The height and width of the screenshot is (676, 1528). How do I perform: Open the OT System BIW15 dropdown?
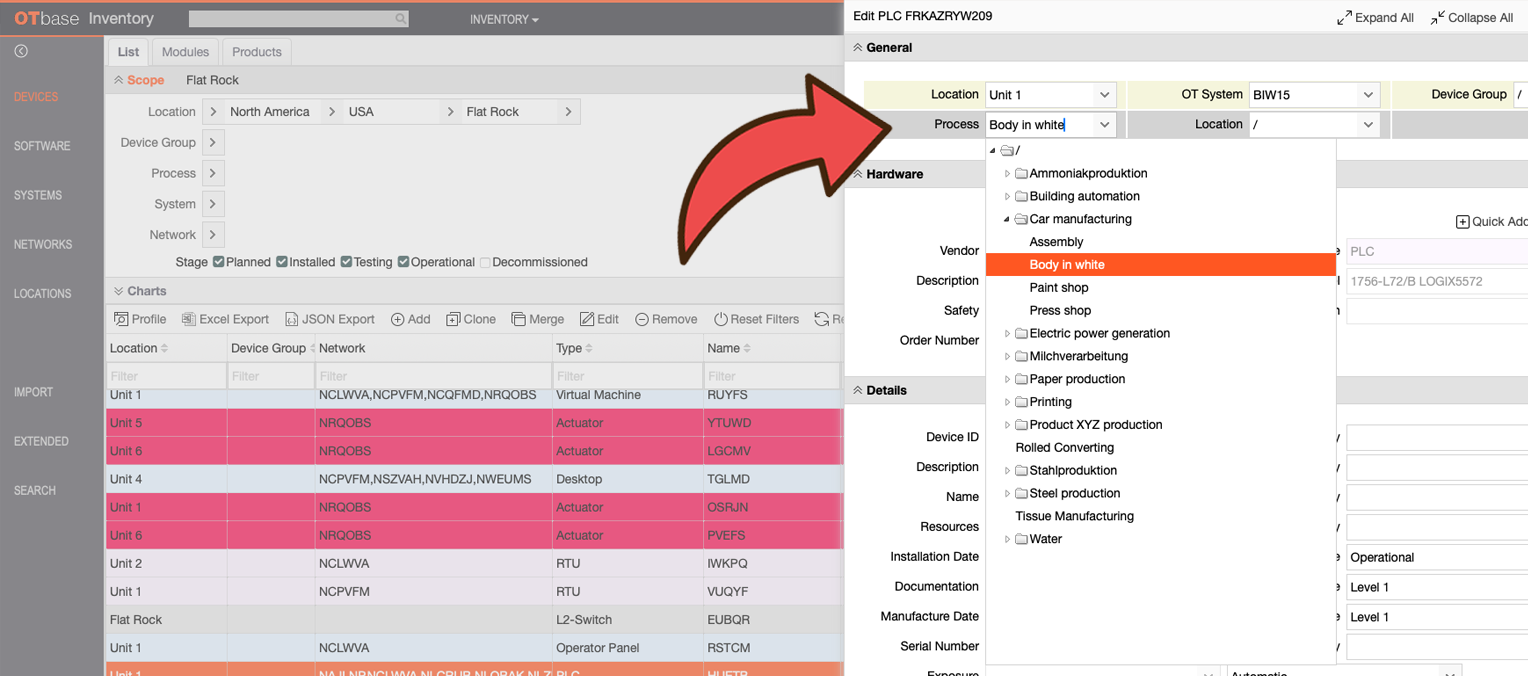[1368, 95]
